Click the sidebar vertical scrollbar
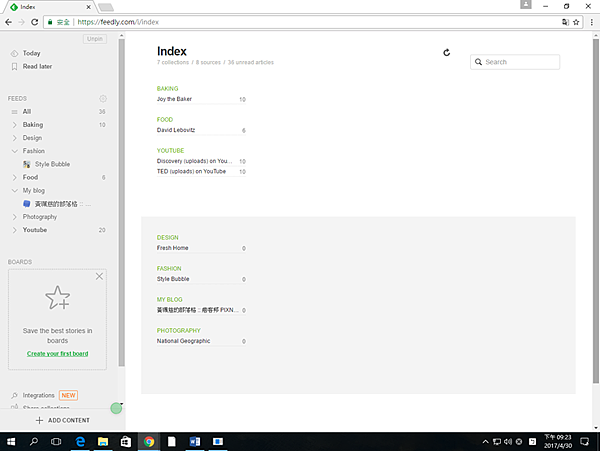Viewport: 600px width, 451px height. click(x=121, y=202)
